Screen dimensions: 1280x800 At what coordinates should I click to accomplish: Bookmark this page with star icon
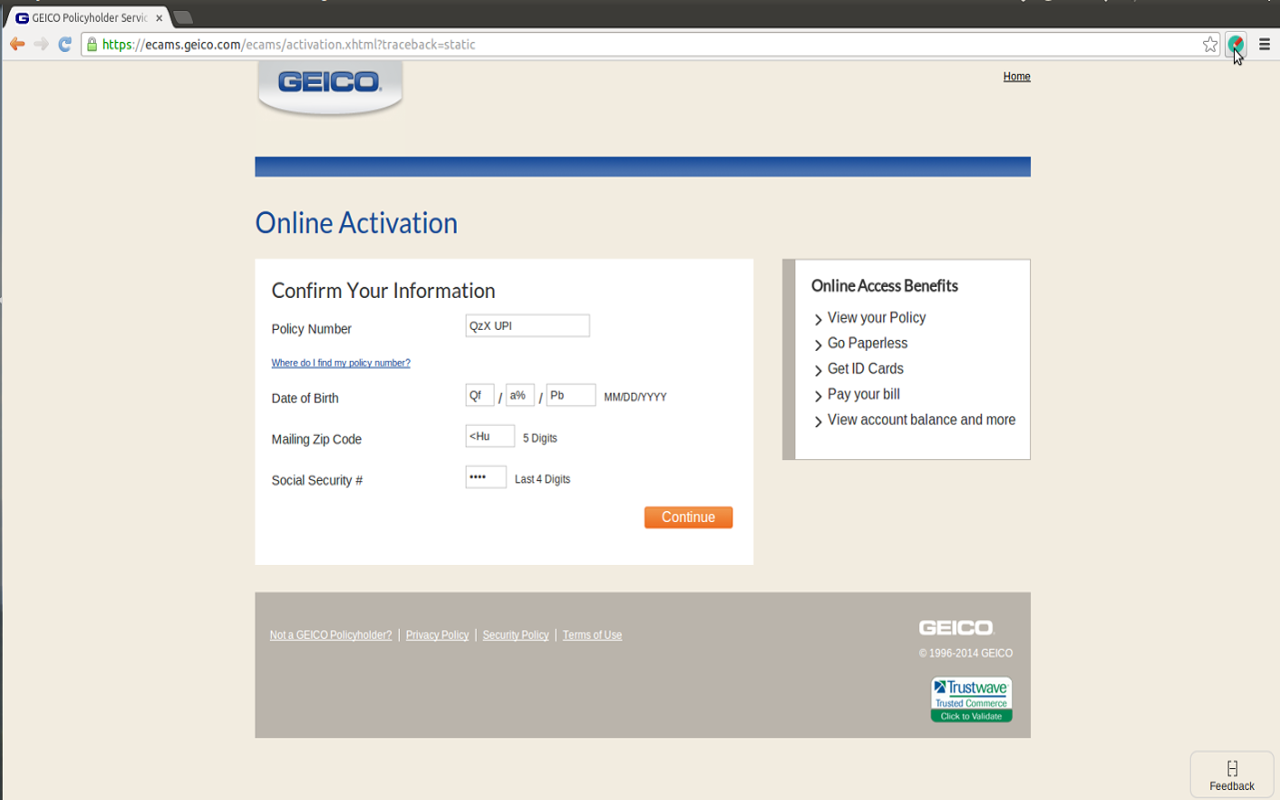(1210, 44)
